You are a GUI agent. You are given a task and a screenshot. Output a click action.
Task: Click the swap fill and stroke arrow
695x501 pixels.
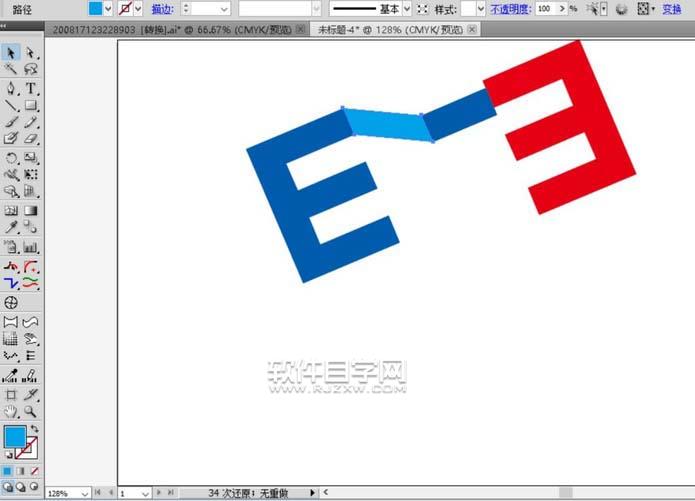pyautogui.click(x=35, y=429)
